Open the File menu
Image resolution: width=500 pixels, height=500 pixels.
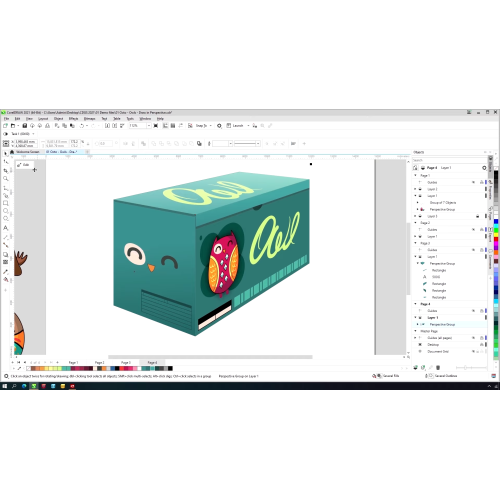[x=6, y=119]
